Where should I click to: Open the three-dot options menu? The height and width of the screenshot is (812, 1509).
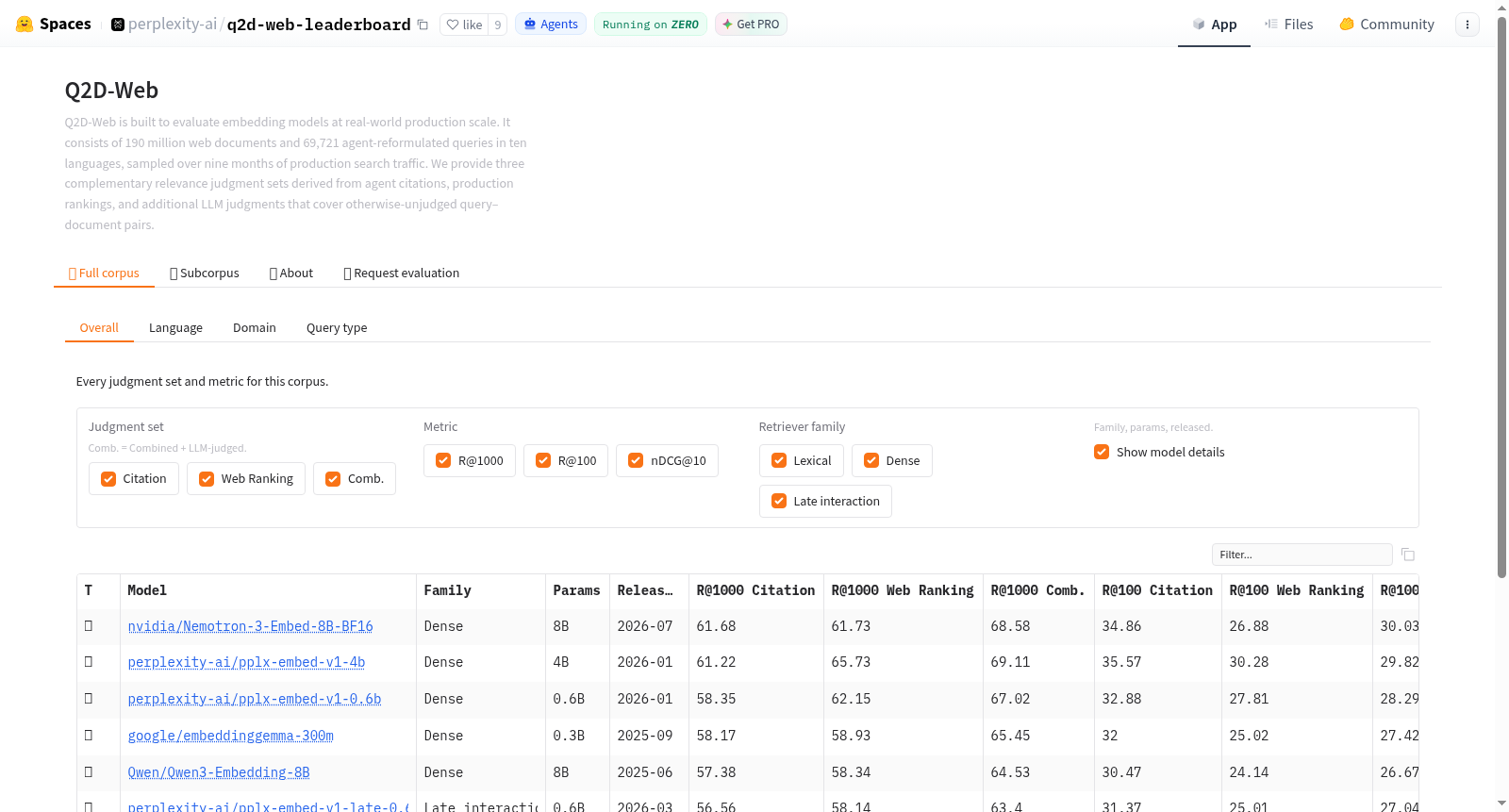tap(1468, 25)
